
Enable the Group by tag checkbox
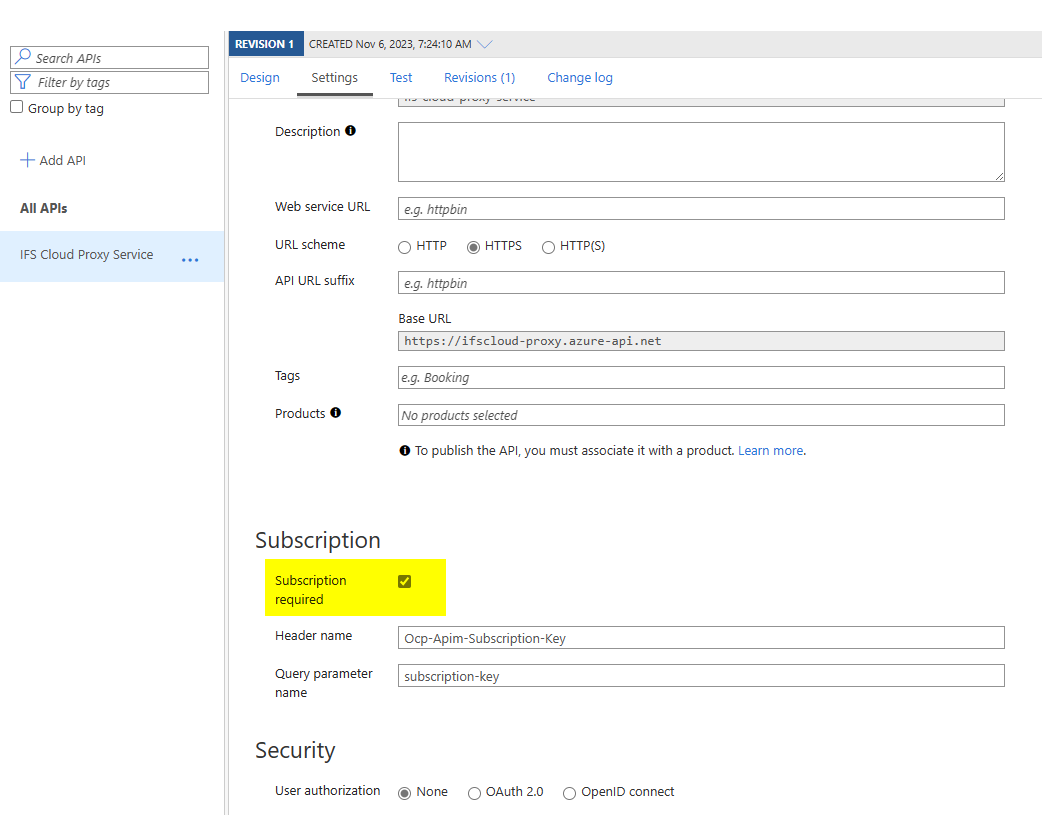point(17,108)
